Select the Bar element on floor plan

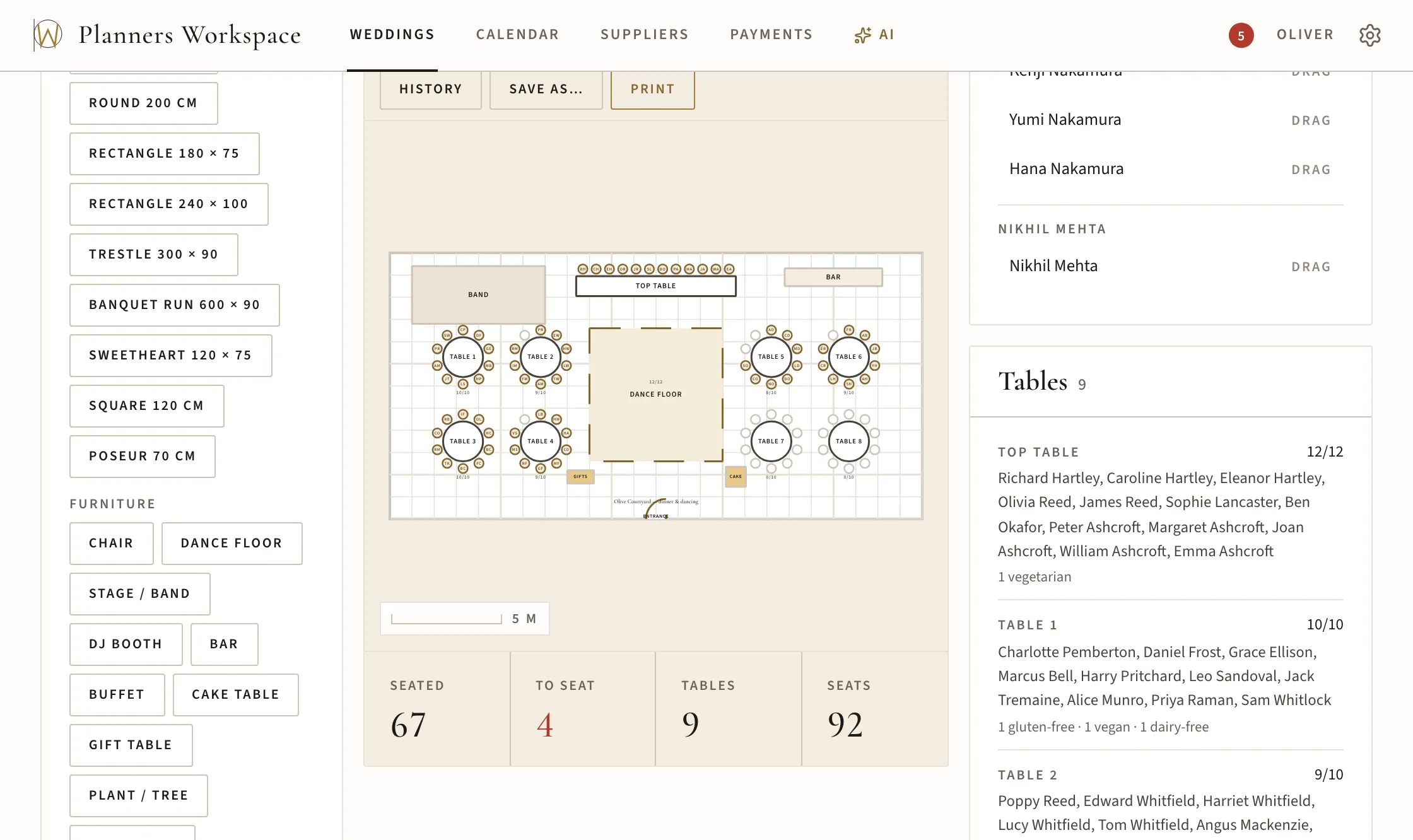[x=833, y=277]
